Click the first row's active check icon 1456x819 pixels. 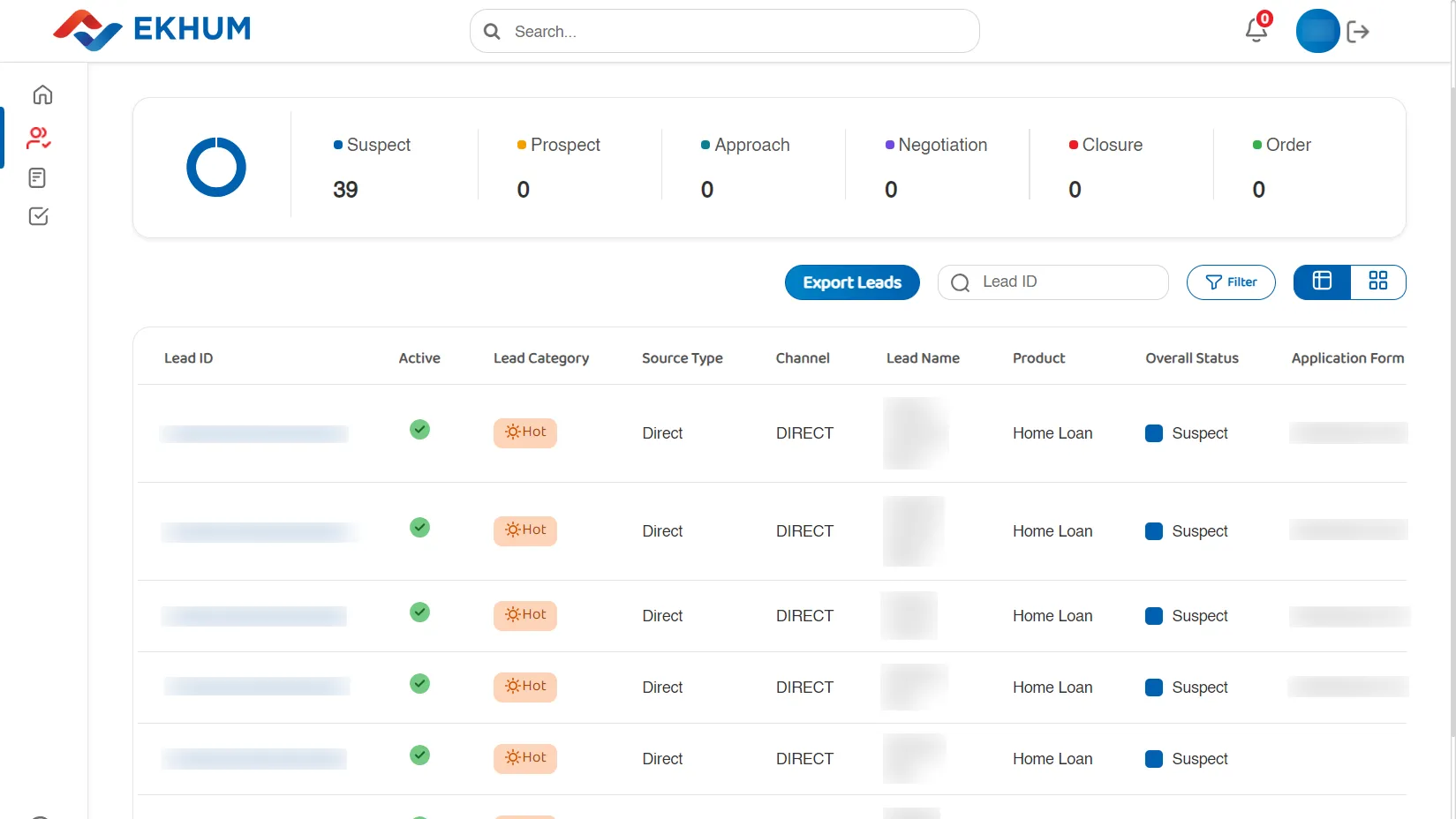[x=419, y=430]
